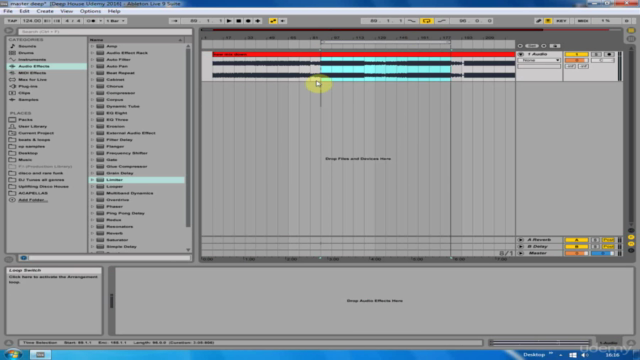The image size is (640, 360).
Task: Select Instruments category in browser
Action: [32, 60]
